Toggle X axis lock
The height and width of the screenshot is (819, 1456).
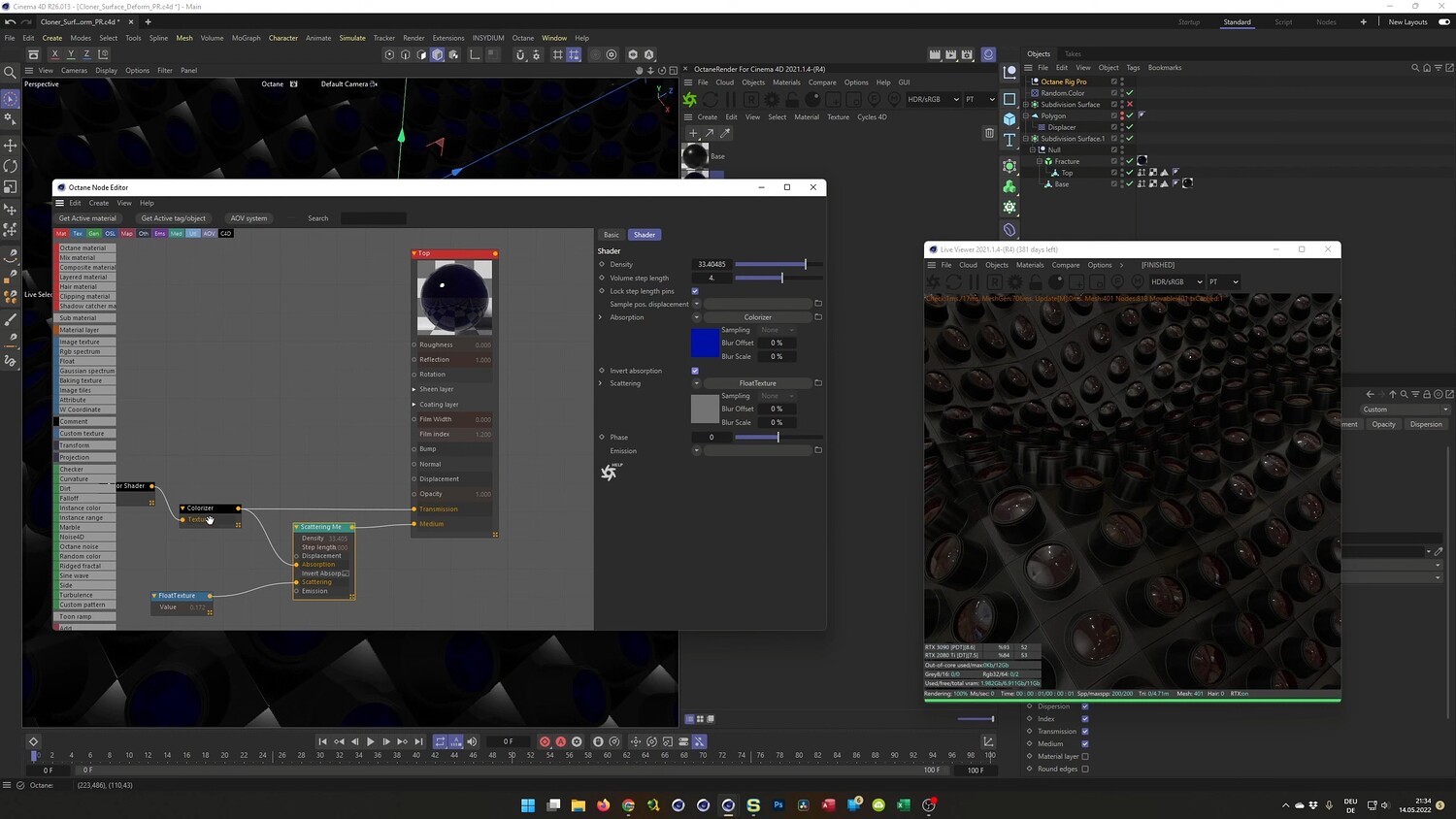click(54, 54)
